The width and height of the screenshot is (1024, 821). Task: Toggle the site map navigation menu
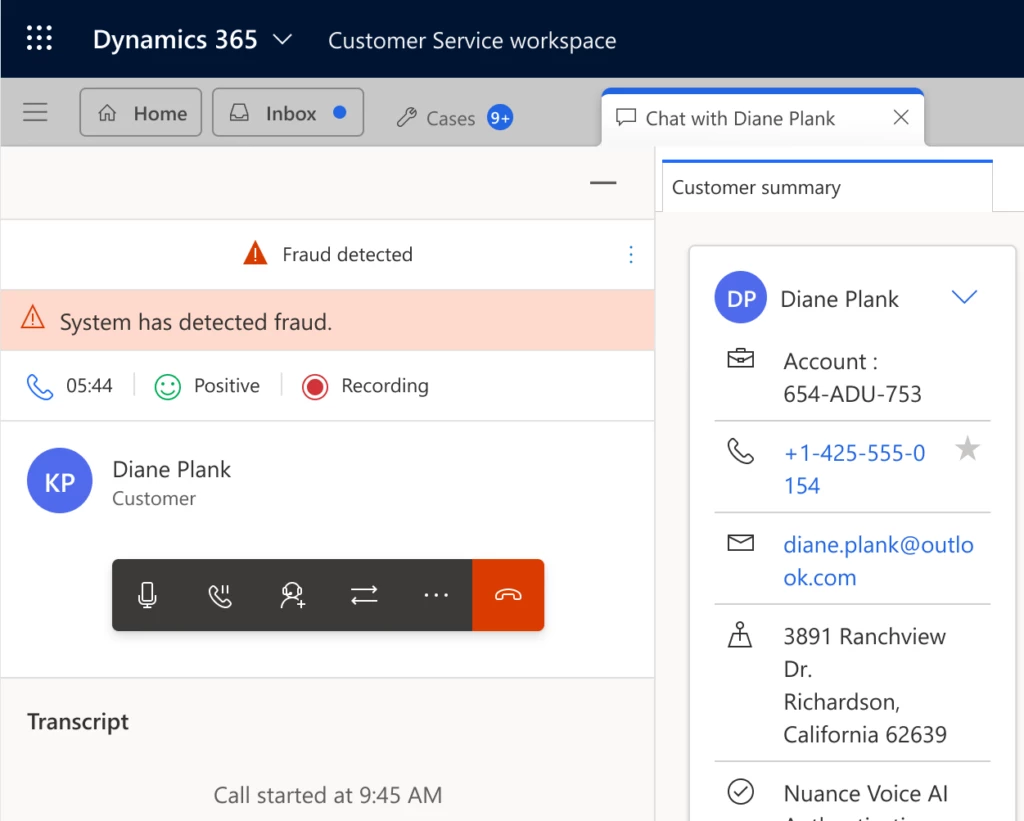pyautogui.click(x=35, y=112)
